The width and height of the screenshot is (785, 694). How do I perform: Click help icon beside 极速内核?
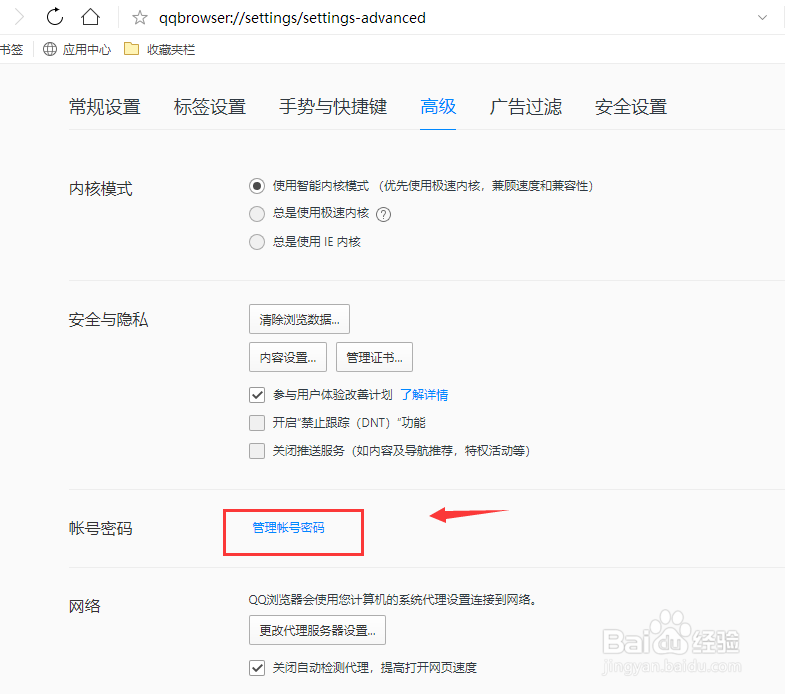383,214
